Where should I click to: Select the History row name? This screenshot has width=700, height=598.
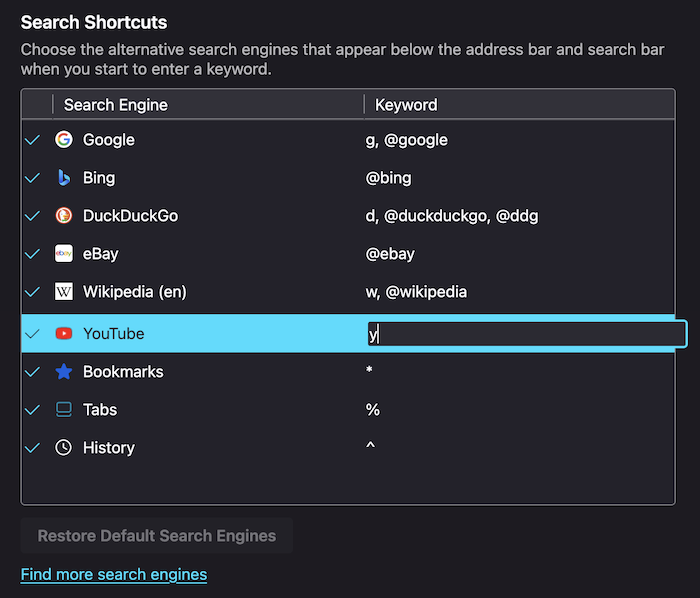pyautogui.click(x=109, y=447)
